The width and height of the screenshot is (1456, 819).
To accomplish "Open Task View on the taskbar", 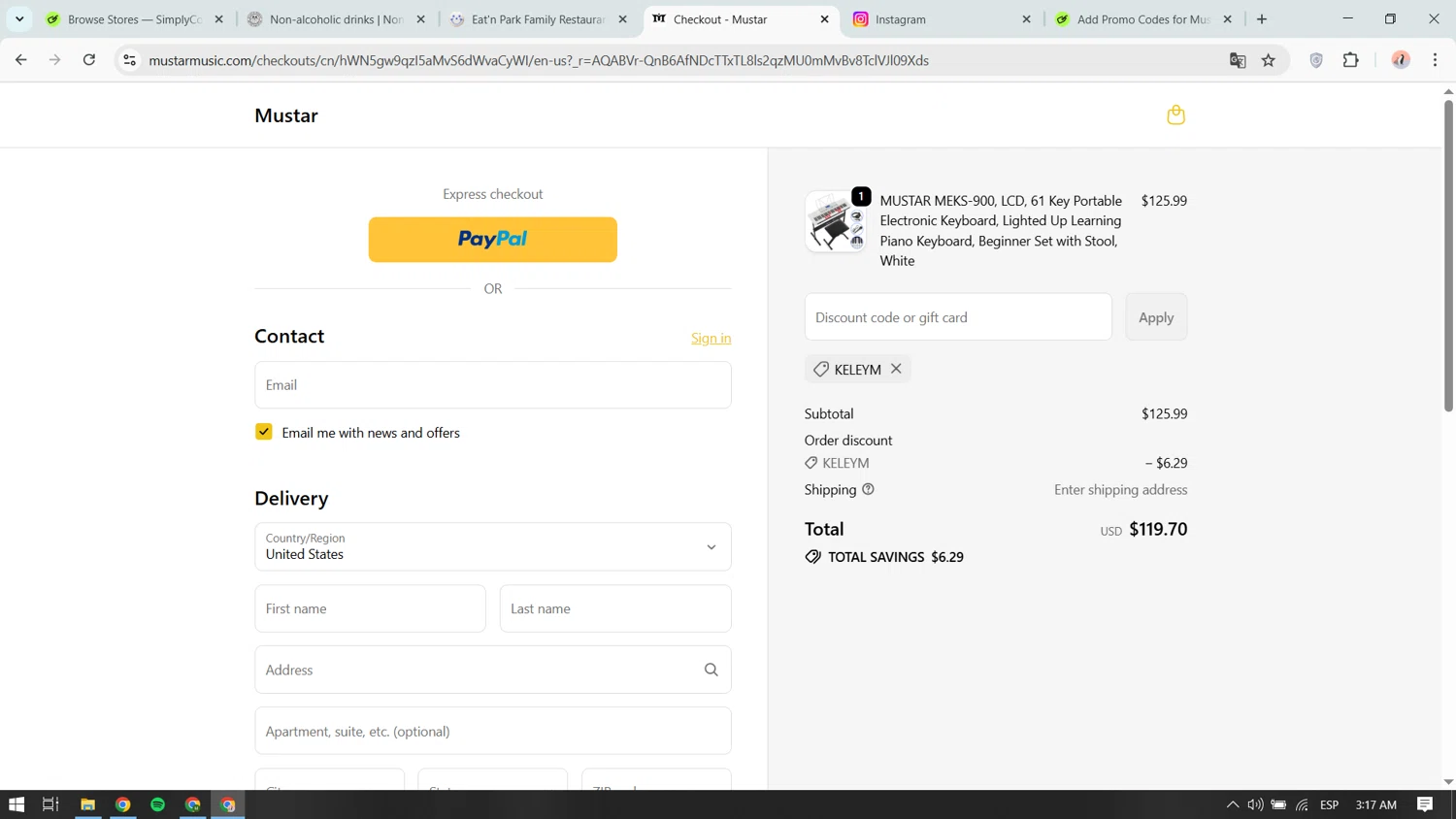I will tap(50, 804).
